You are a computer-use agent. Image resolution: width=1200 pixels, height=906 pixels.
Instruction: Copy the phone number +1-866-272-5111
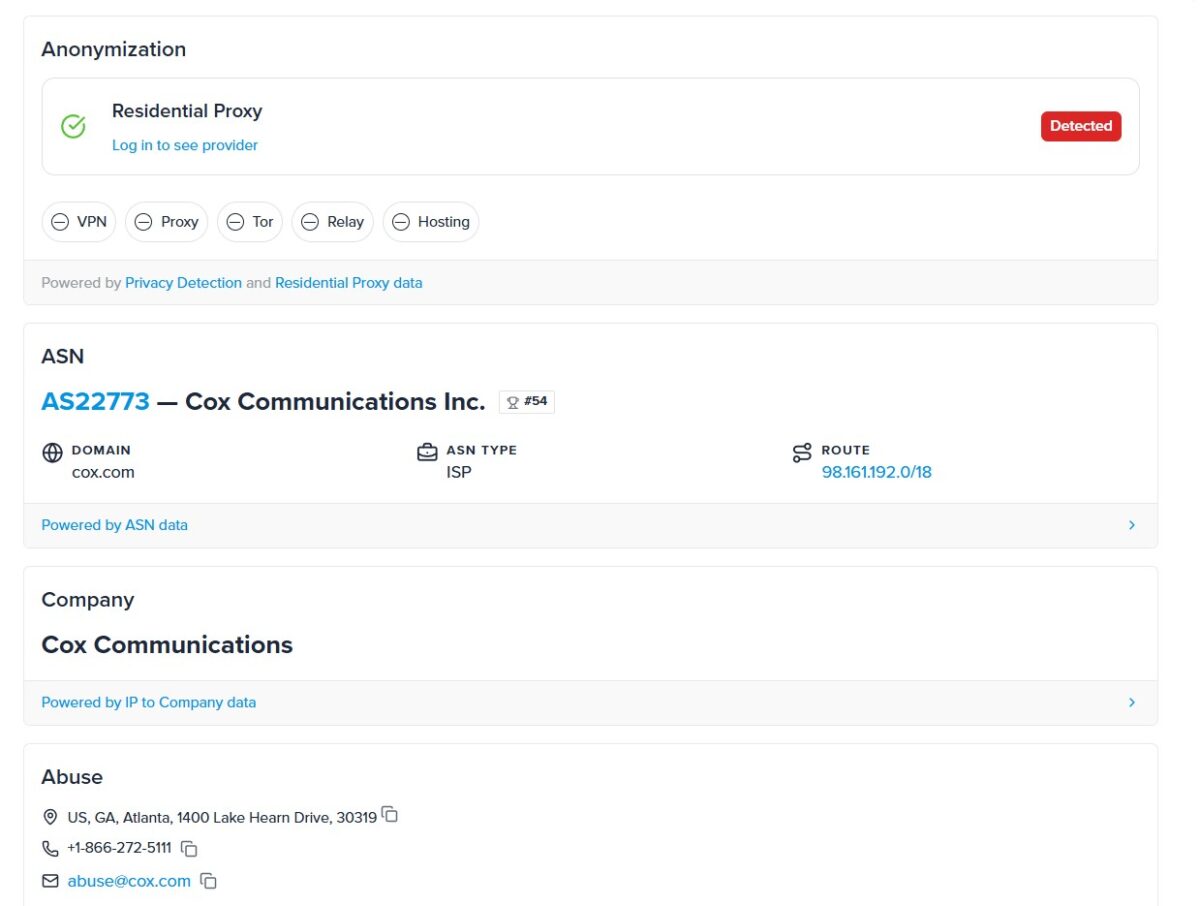(189, 849)
